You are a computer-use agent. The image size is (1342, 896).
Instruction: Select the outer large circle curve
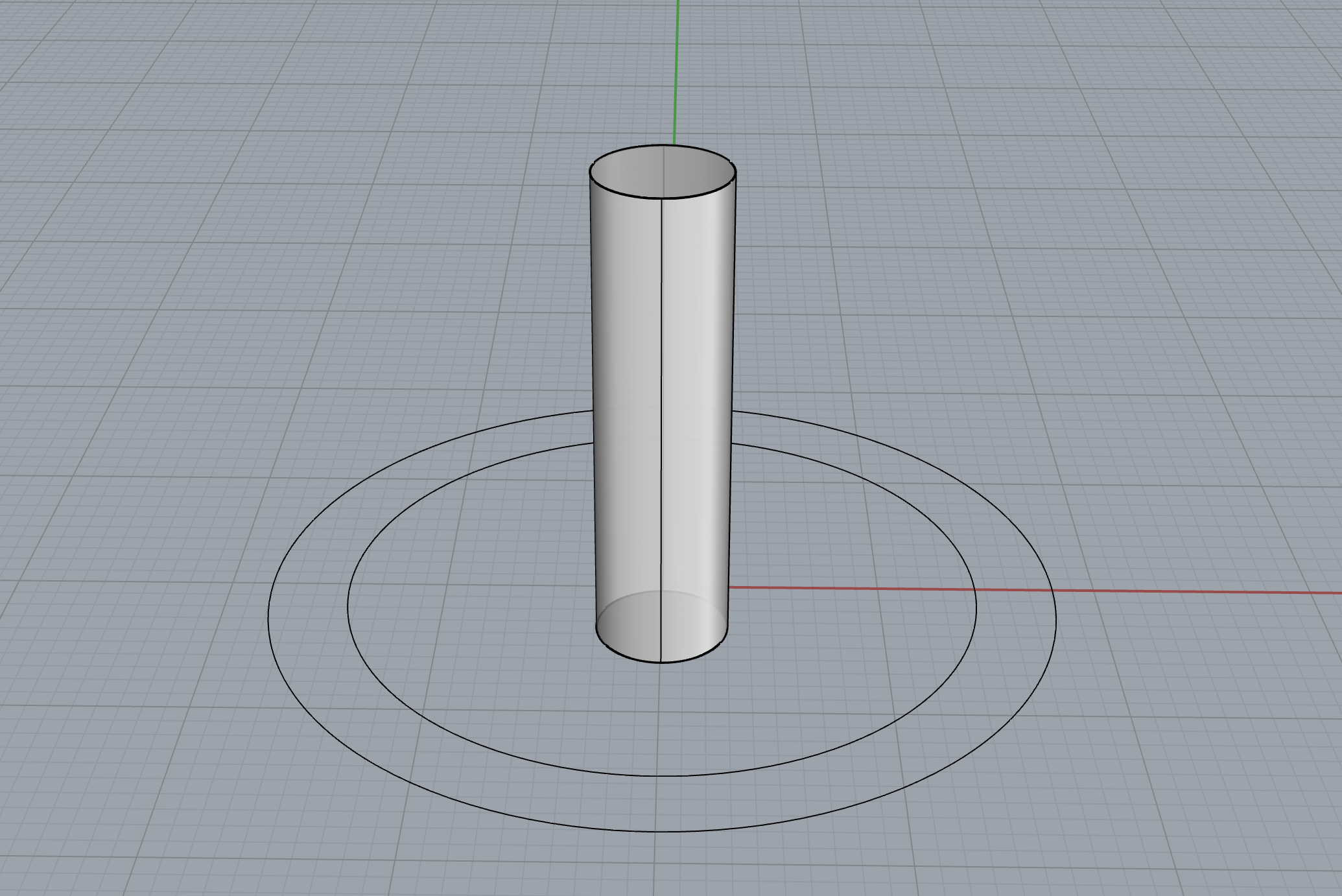[x=662, y=831]
